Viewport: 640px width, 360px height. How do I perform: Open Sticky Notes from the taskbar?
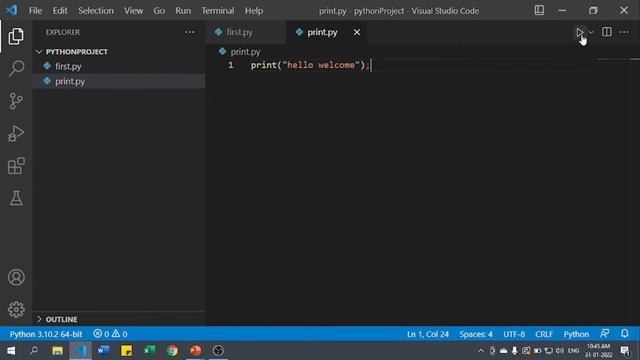click(x=127, y=351)
